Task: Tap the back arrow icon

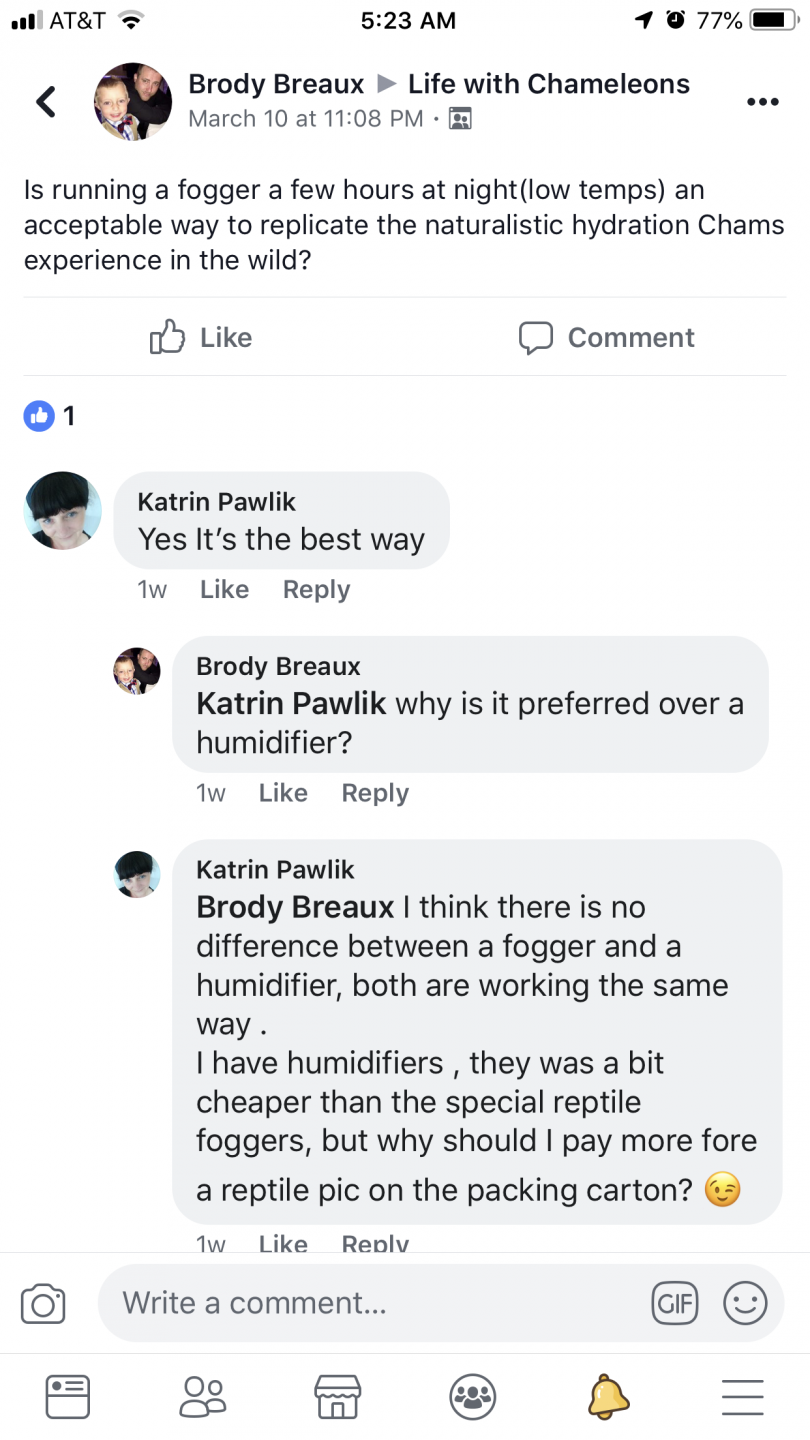Action: (x=46, y=101)
